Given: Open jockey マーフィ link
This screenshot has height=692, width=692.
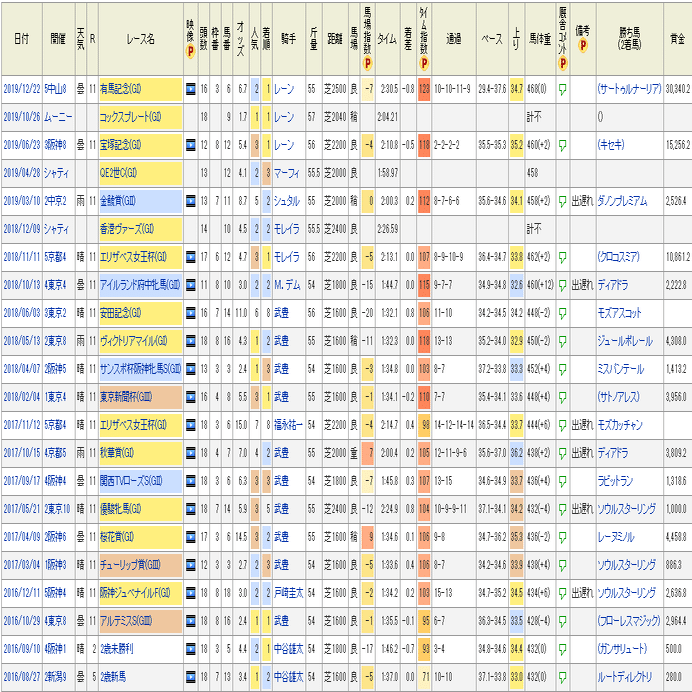Looking at the screenshot, I should click(286, 173).
